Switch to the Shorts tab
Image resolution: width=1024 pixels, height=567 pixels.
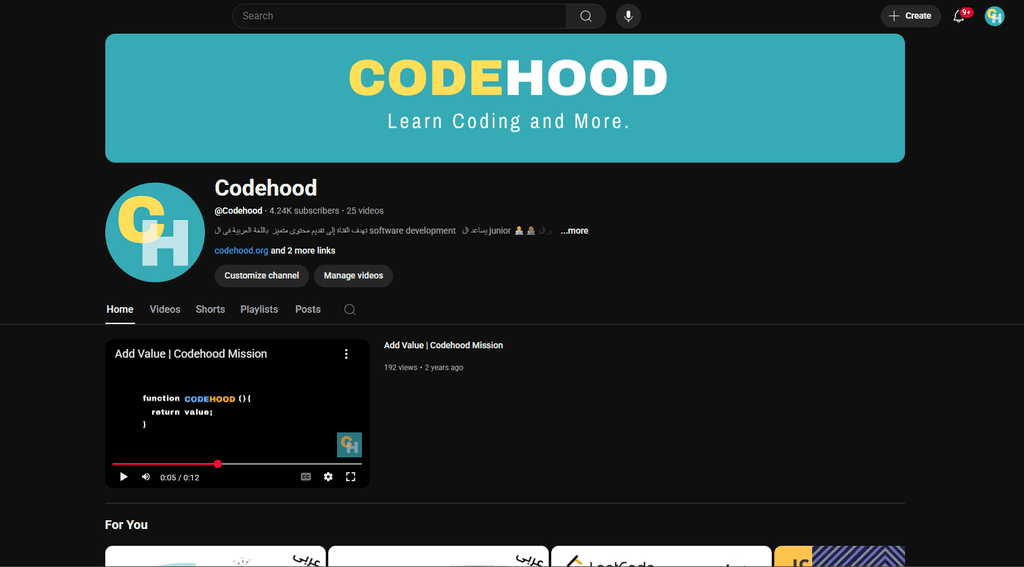(210, 310)
